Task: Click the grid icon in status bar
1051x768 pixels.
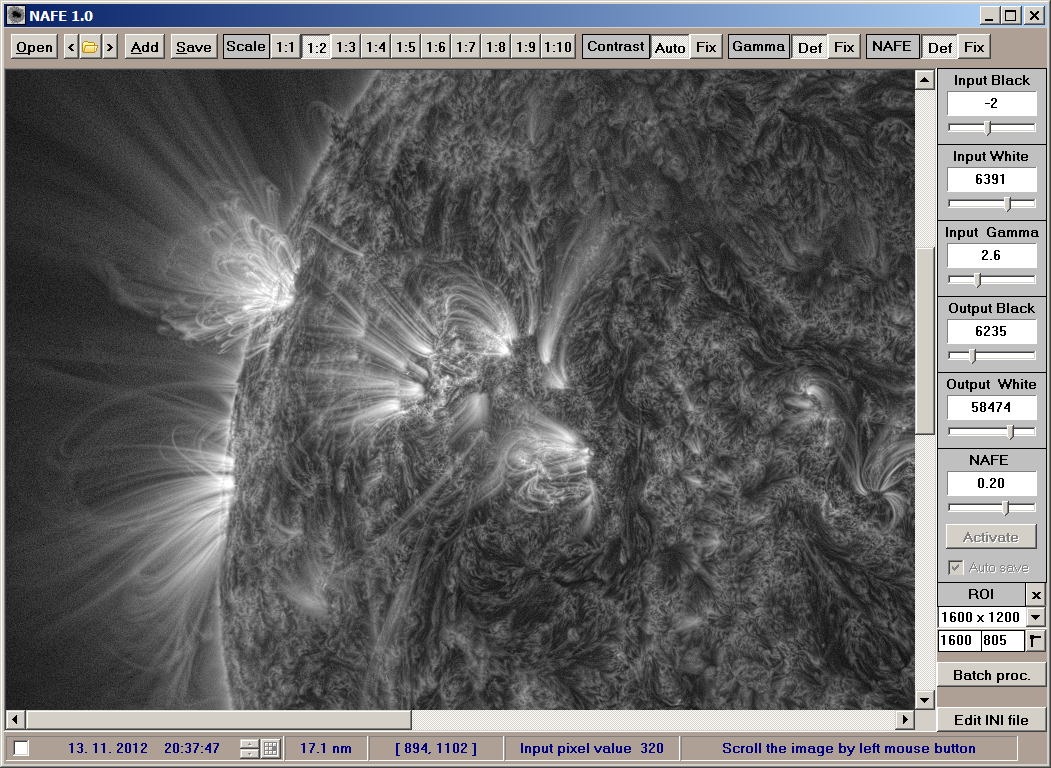Action: (270, 748)
